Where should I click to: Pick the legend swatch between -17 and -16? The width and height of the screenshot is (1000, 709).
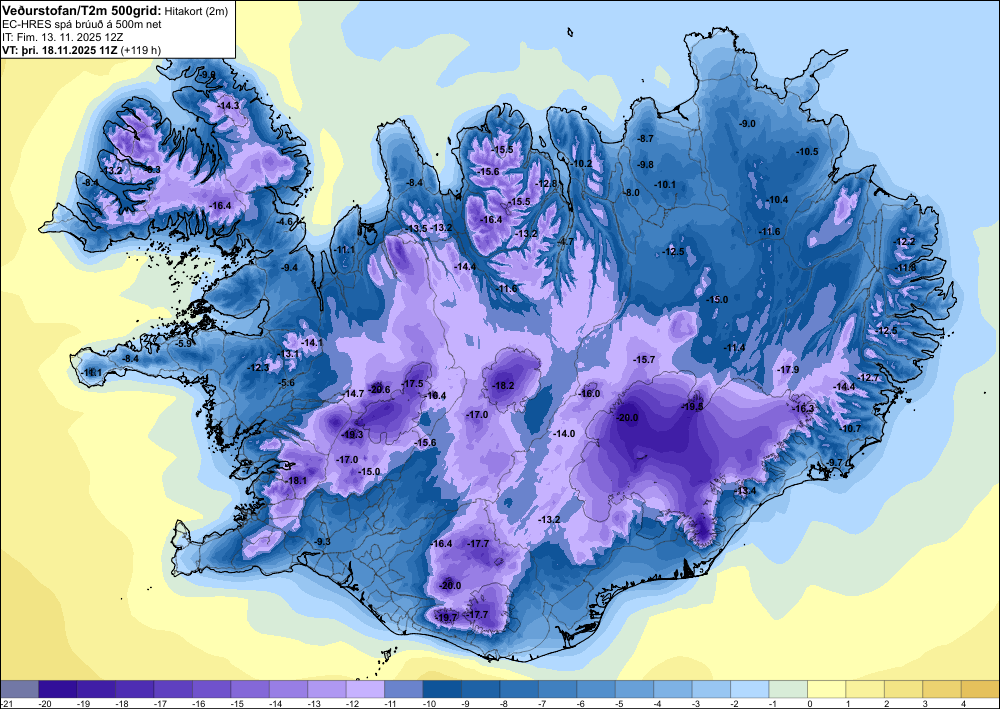point(173,689)
